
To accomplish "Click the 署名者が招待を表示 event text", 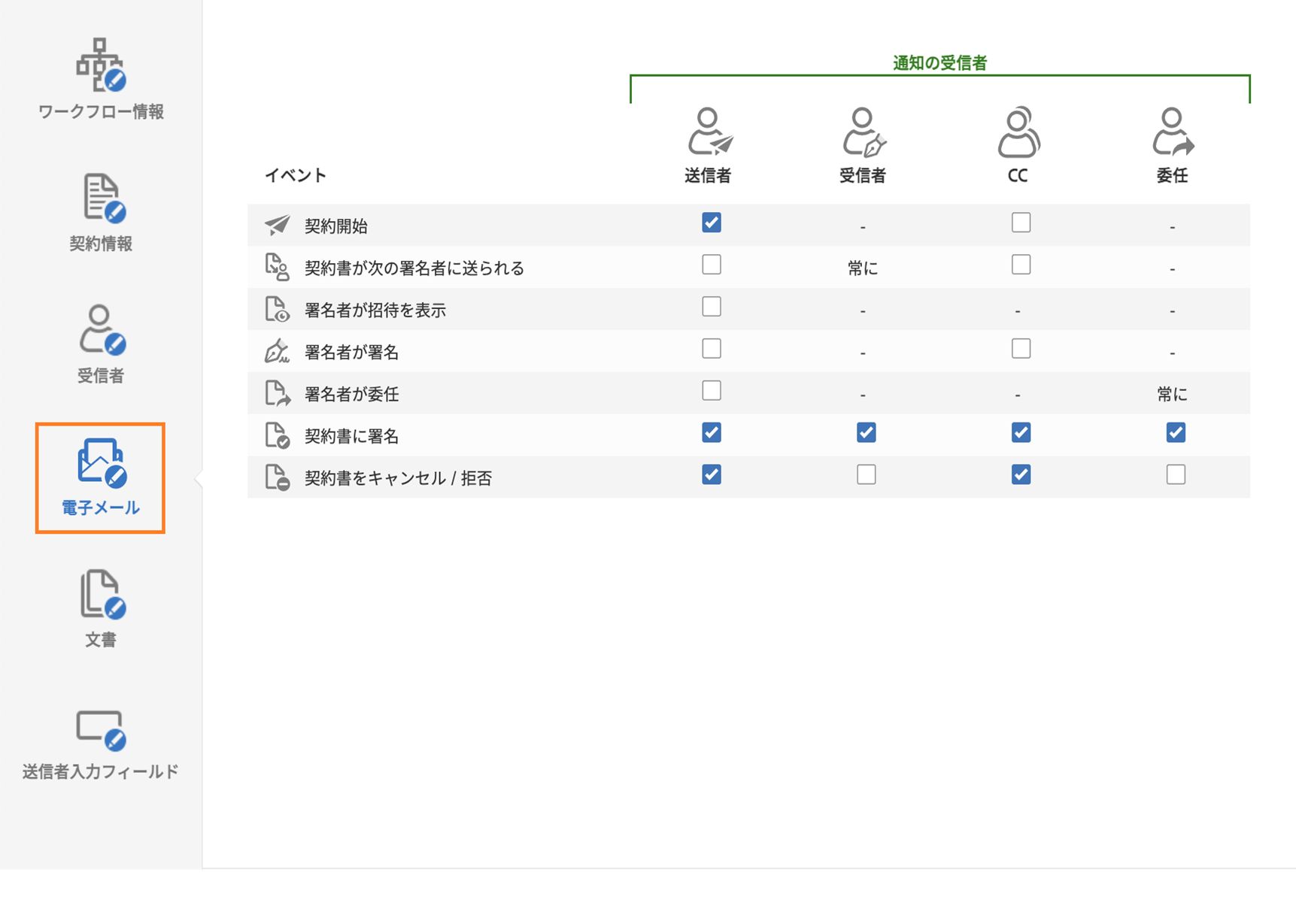I will 375,310.
